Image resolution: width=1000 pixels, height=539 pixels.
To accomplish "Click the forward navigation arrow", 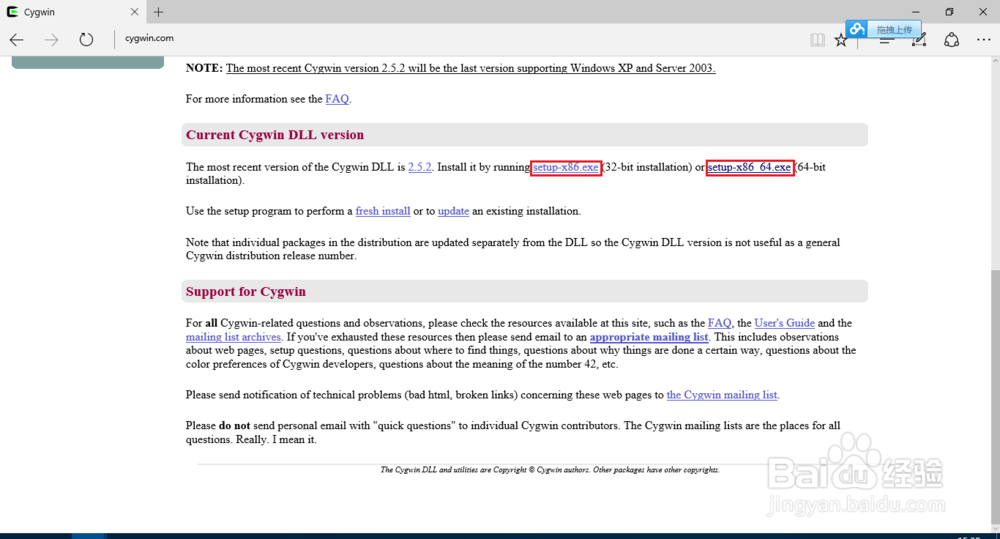I will (51, 40).
